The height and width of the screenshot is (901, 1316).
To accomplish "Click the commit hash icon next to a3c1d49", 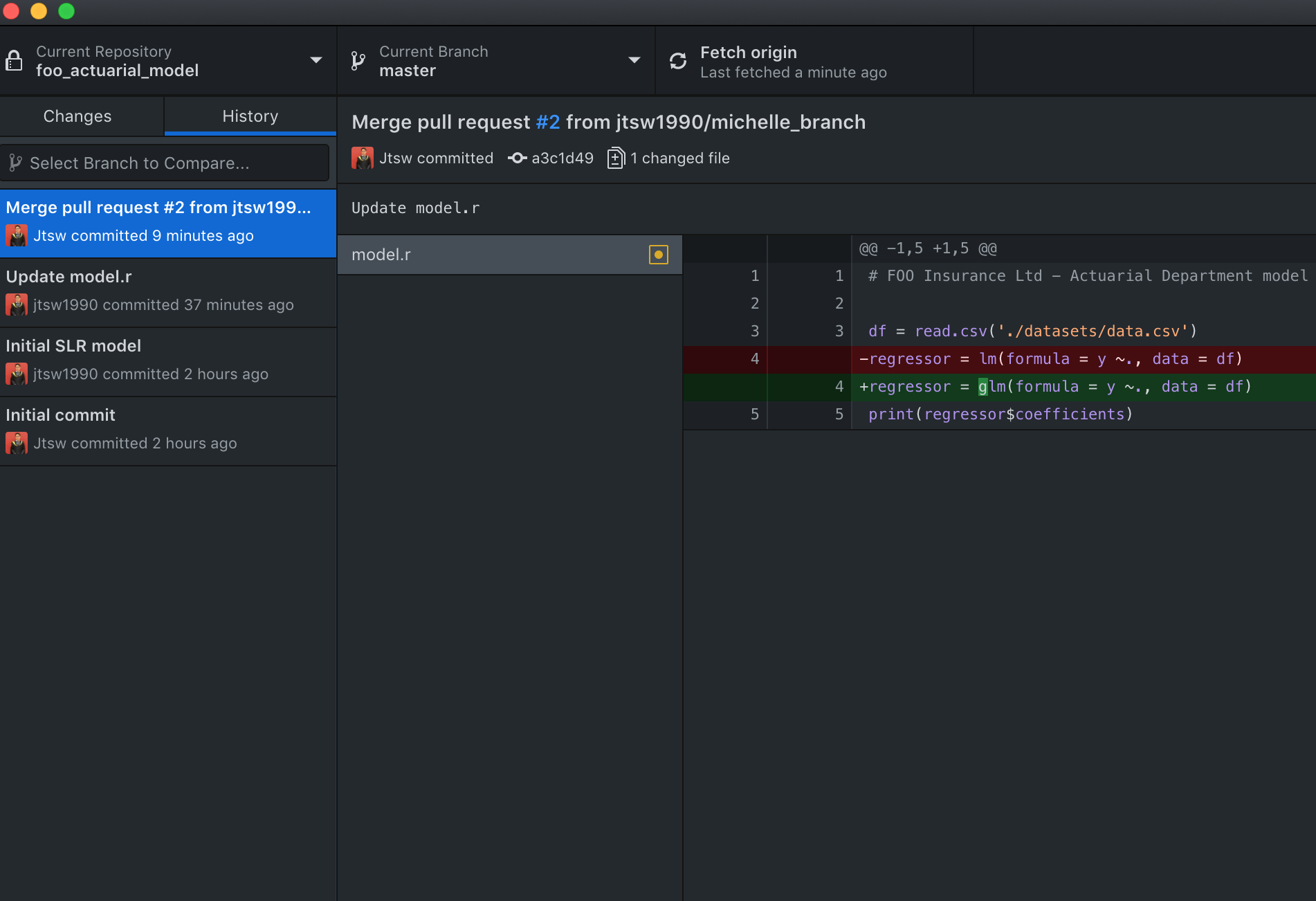I will pyautogui.click(x=518, y=158).
